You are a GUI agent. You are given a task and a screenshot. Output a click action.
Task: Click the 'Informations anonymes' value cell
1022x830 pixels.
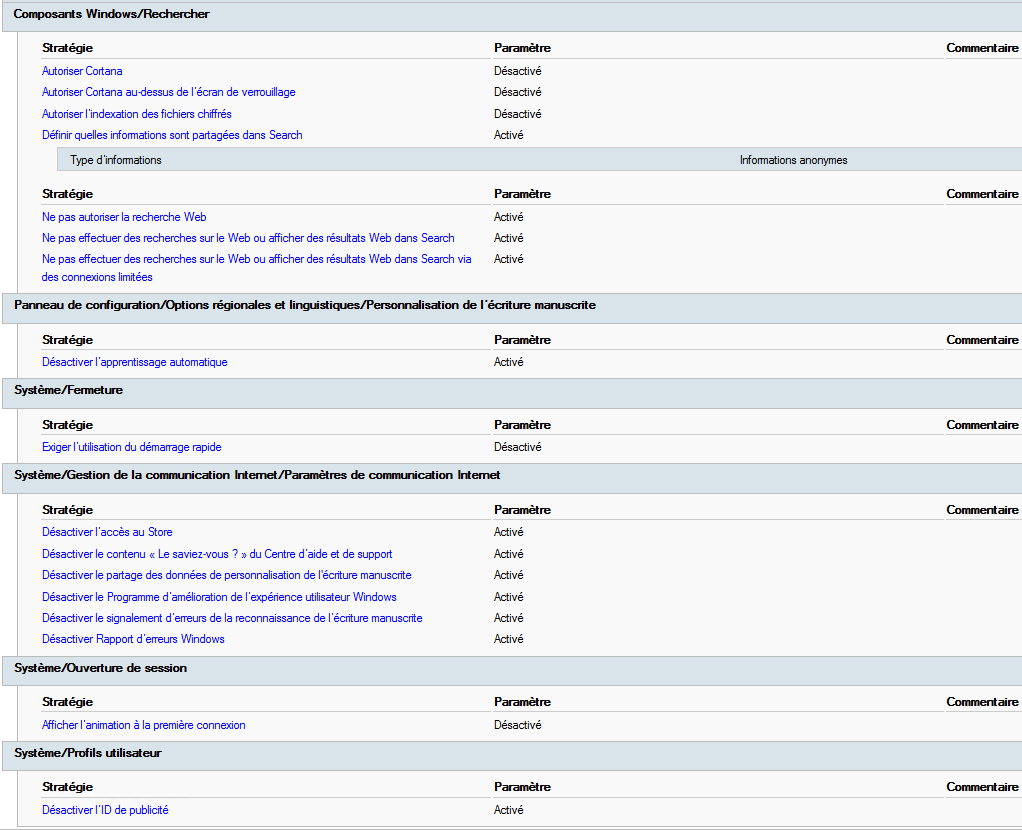pyautogui.click(x=793, y=160)
